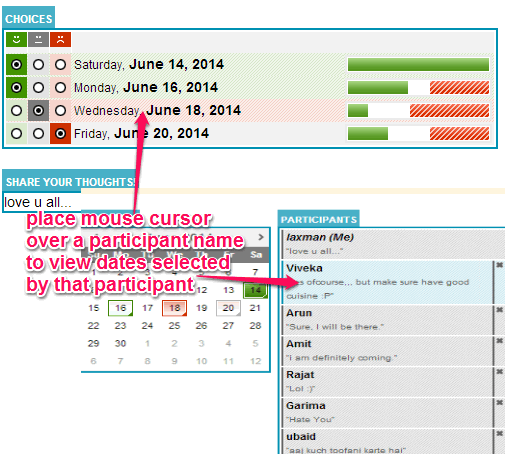Click boxed date 20 in calendar
505x454 pixels.
pyautogui.click(x=228, y=308)
